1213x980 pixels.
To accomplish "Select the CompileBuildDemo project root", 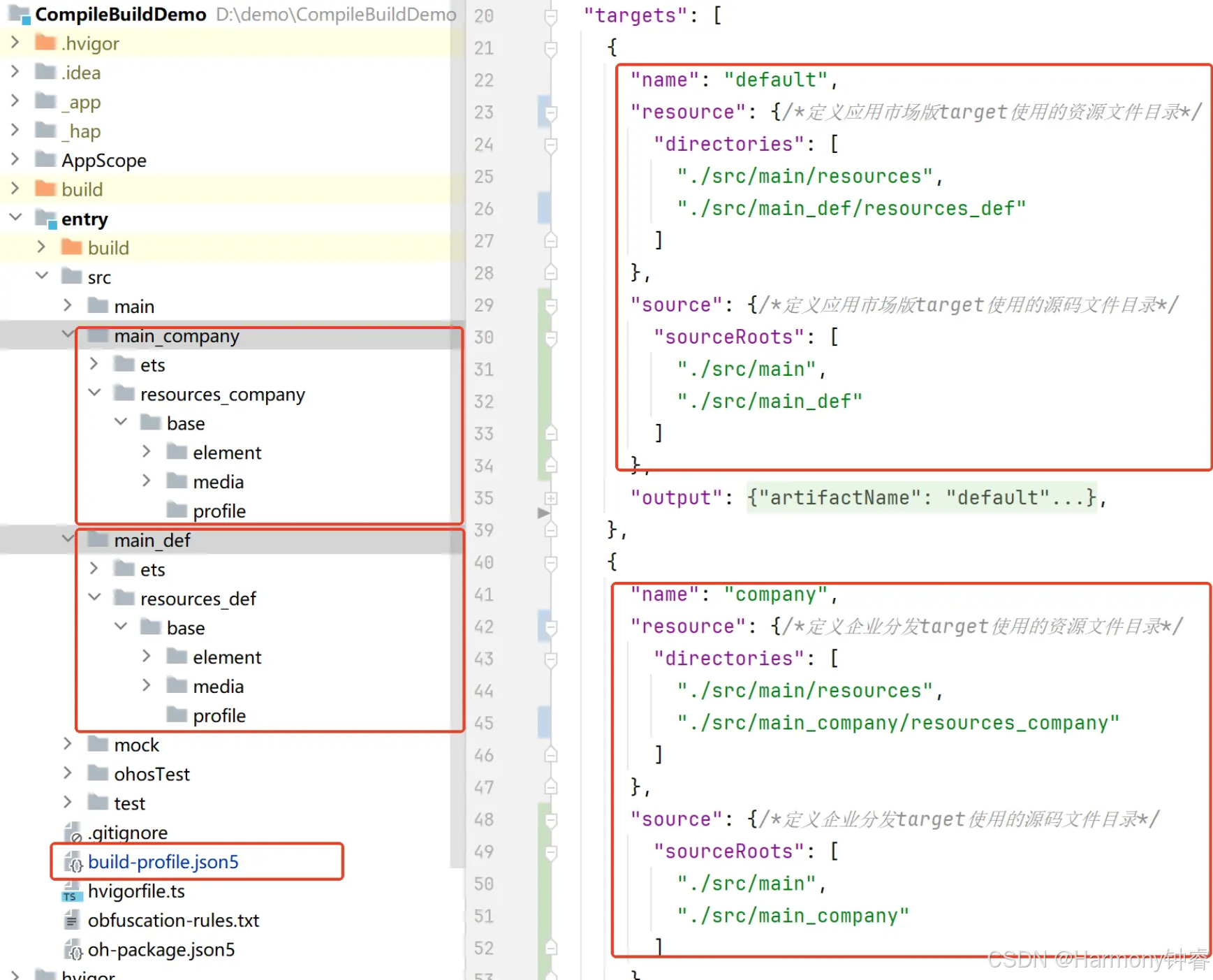I will (x=120, y=14).
